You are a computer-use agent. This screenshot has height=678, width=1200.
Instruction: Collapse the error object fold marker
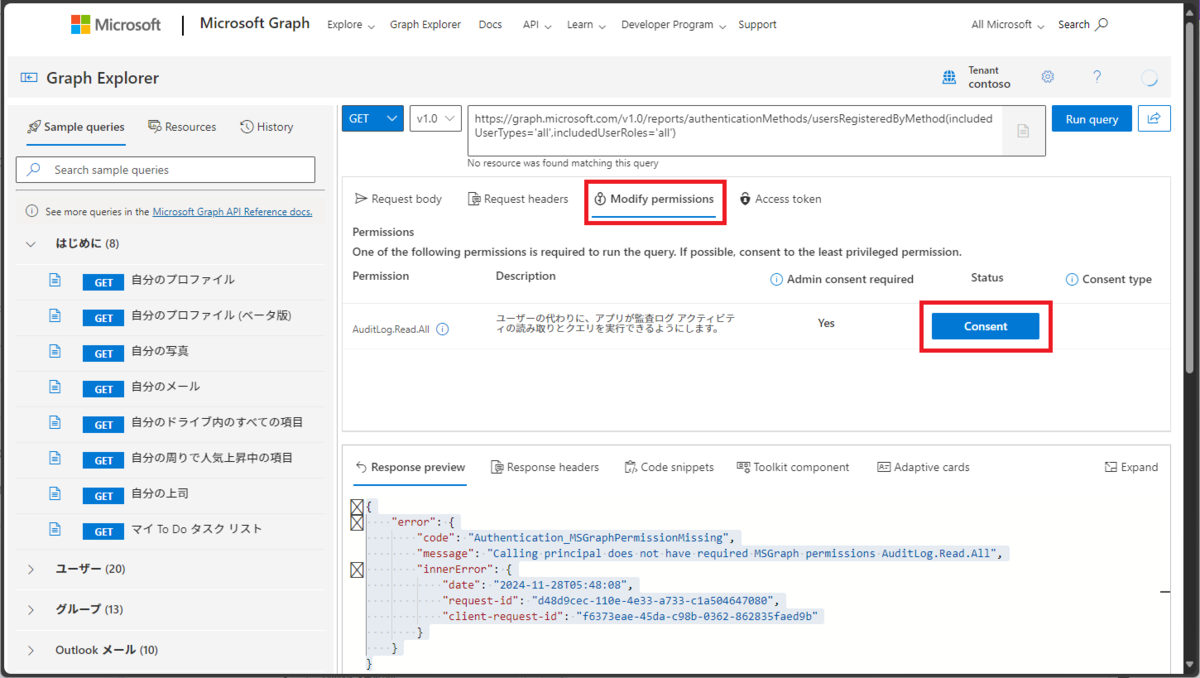click(357, 522)
